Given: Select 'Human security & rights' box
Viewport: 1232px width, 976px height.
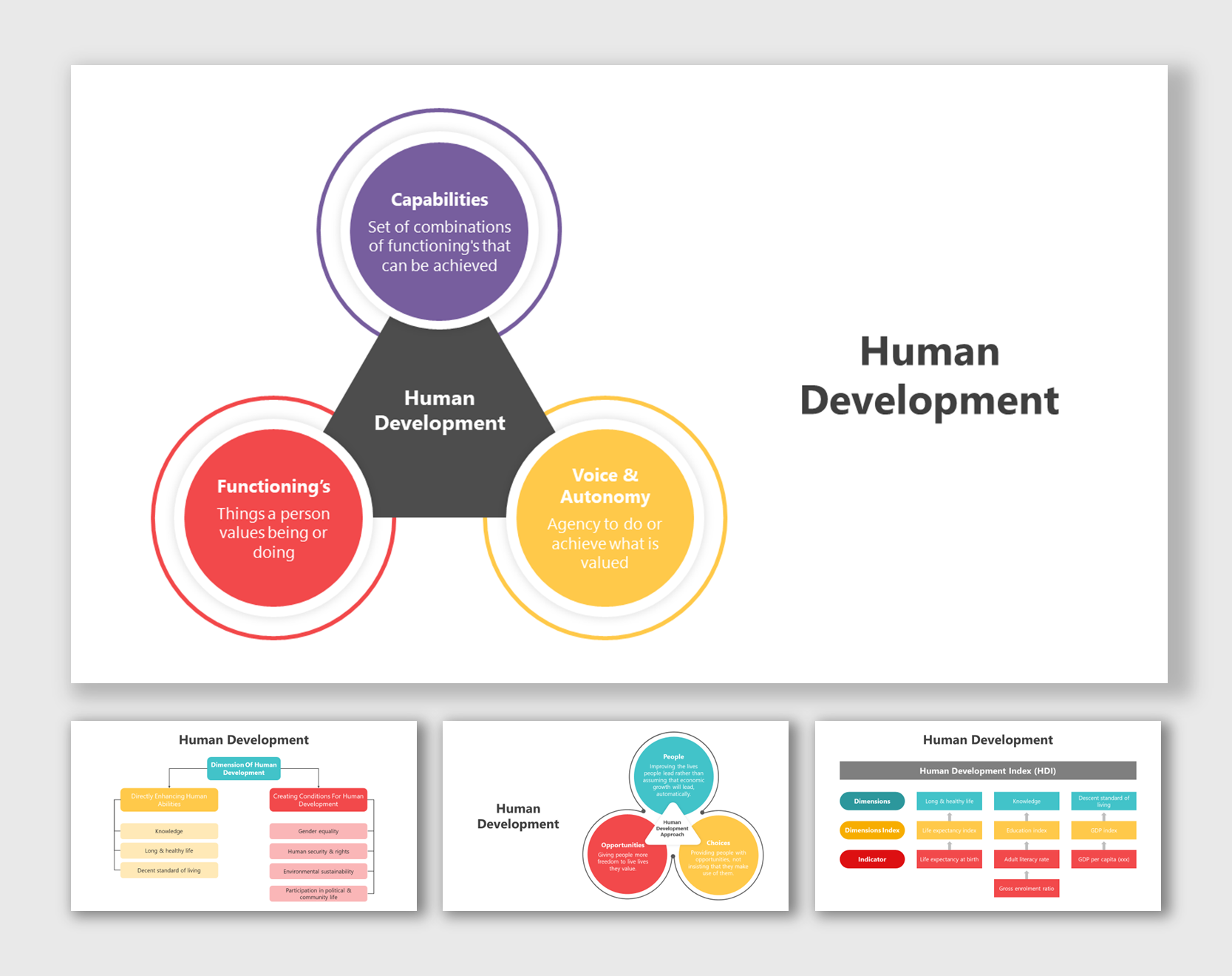Looking at the screenshot, I should [x=319, y=852].
